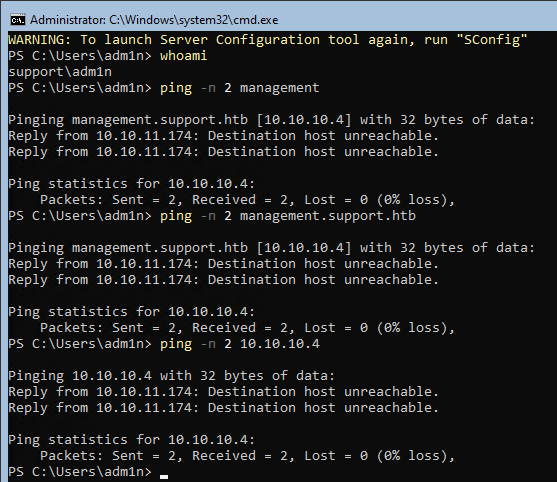Place cursor at the blinking prompt cursor

[164, 476]
